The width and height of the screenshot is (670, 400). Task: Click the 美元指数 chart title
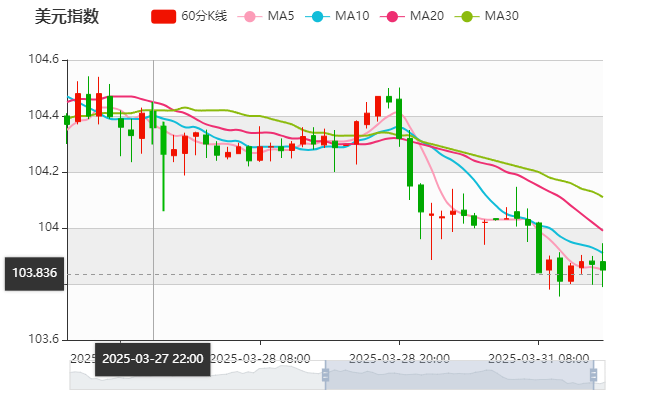(x=66, y=16)
